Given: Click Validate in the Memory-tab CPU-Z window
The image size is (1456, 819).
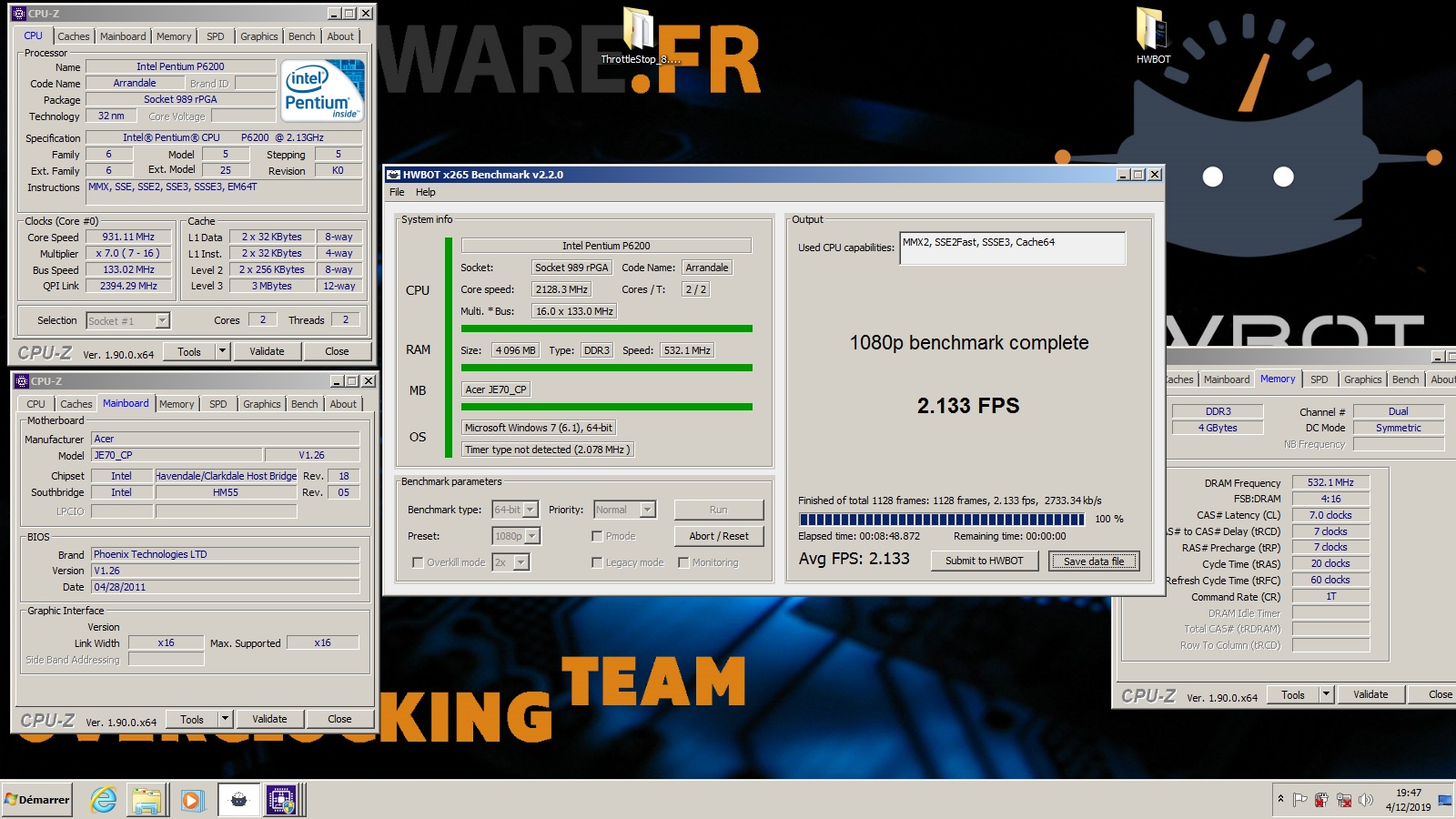Looking at the screenshot, I should pos(1370,694).
